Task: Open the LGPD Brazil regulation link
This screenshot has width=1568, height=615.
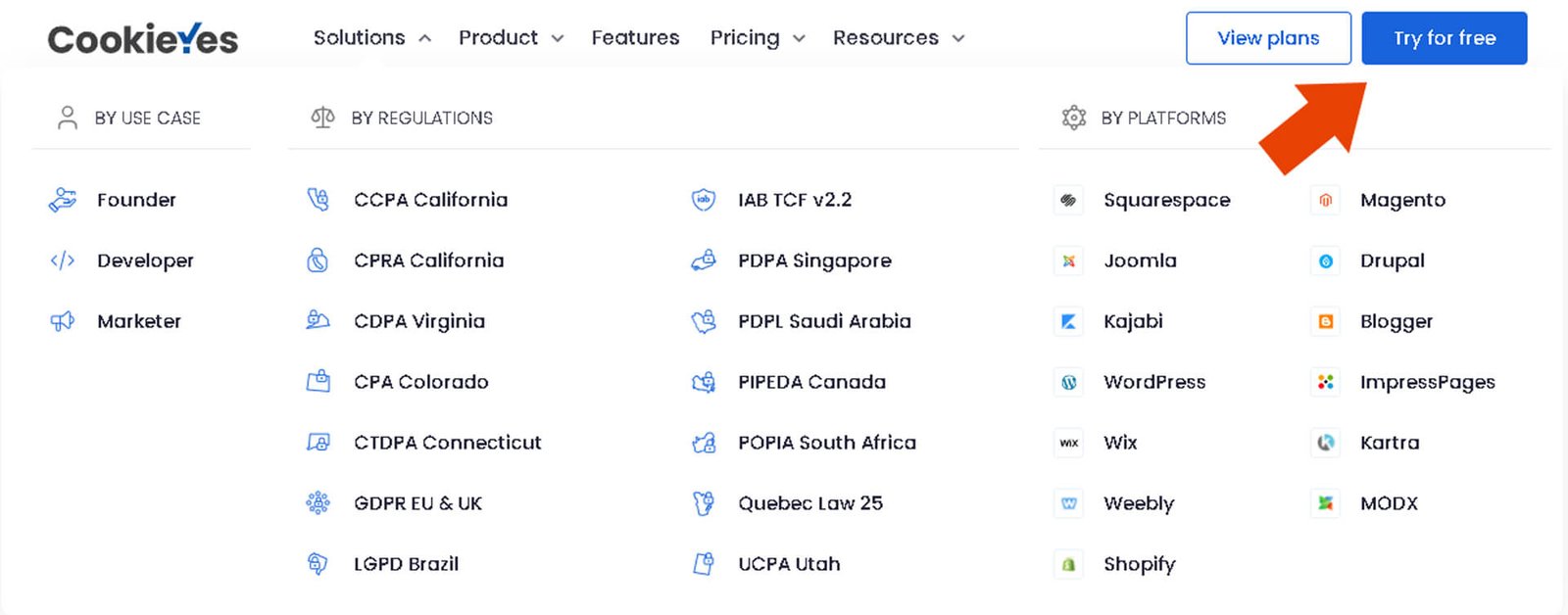Action: 407,564
